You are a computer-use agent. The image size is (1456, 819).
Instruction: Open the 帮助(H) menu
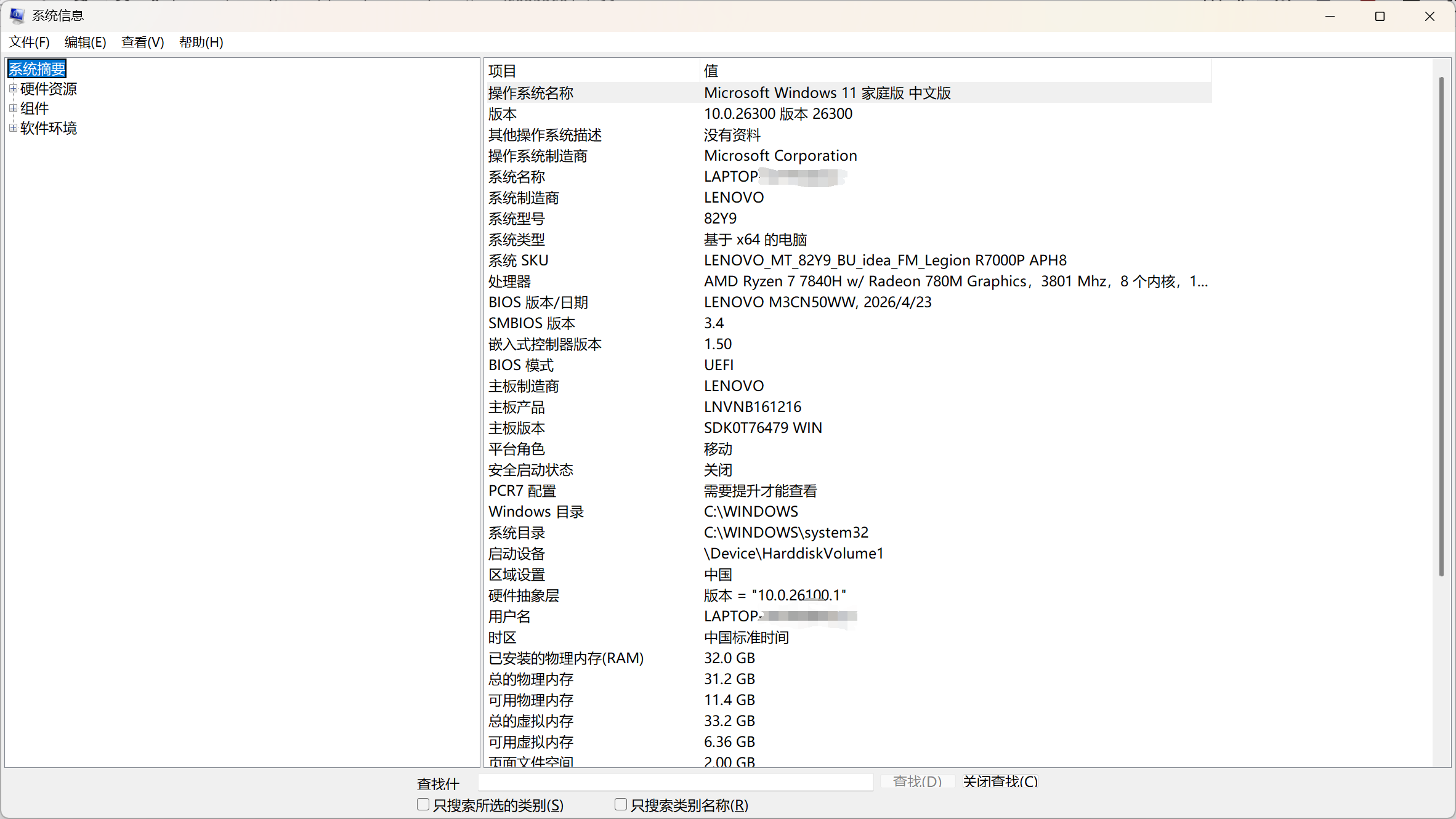click(x=201, y=42)
